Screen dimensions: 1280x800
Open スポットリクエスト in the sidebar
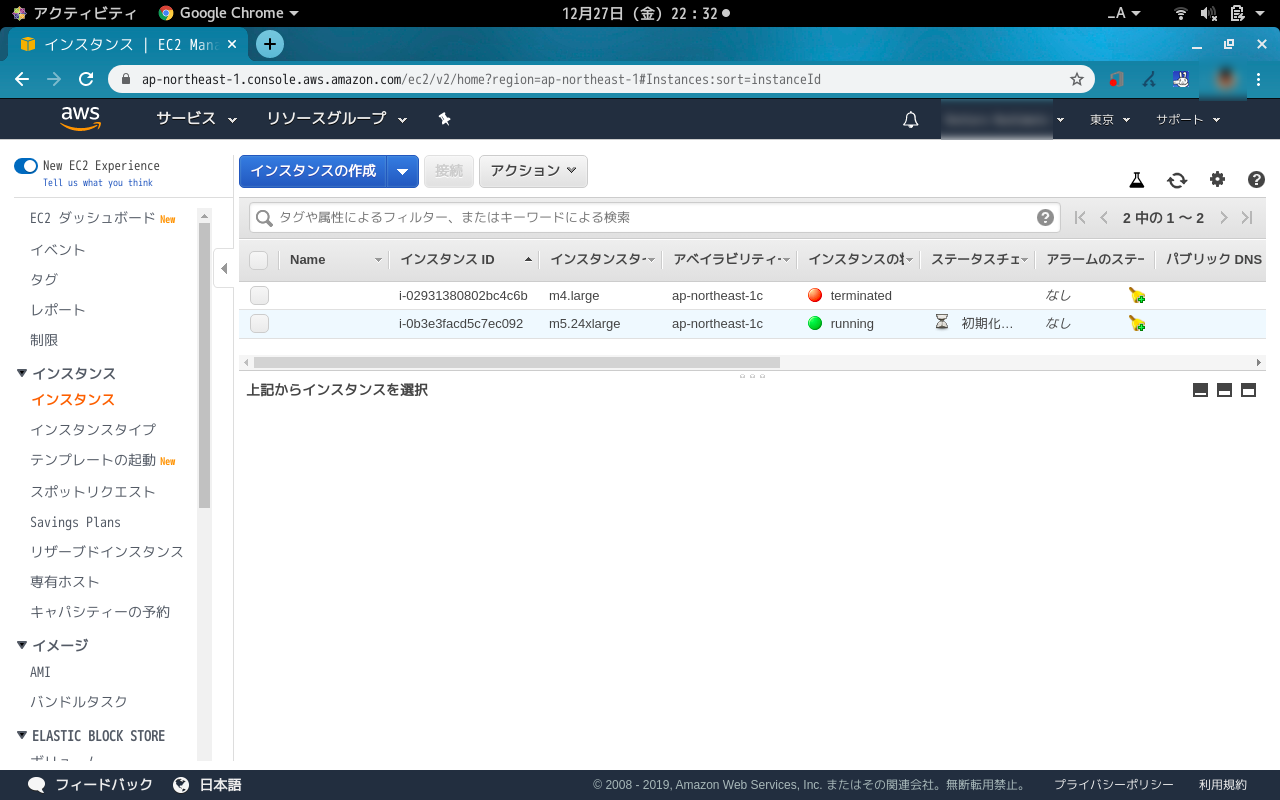pos(93,492)
